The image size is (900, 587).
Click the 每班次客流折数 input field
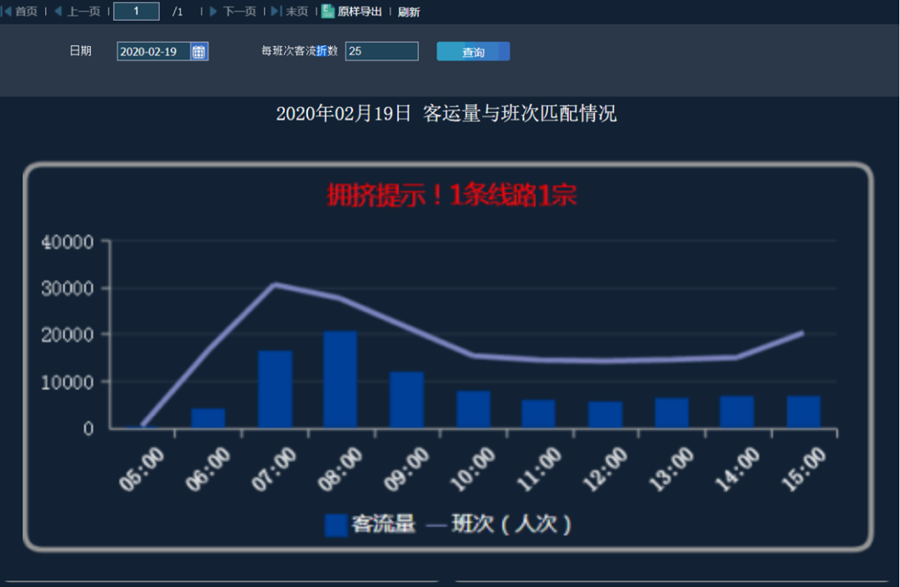pos(381,52)
